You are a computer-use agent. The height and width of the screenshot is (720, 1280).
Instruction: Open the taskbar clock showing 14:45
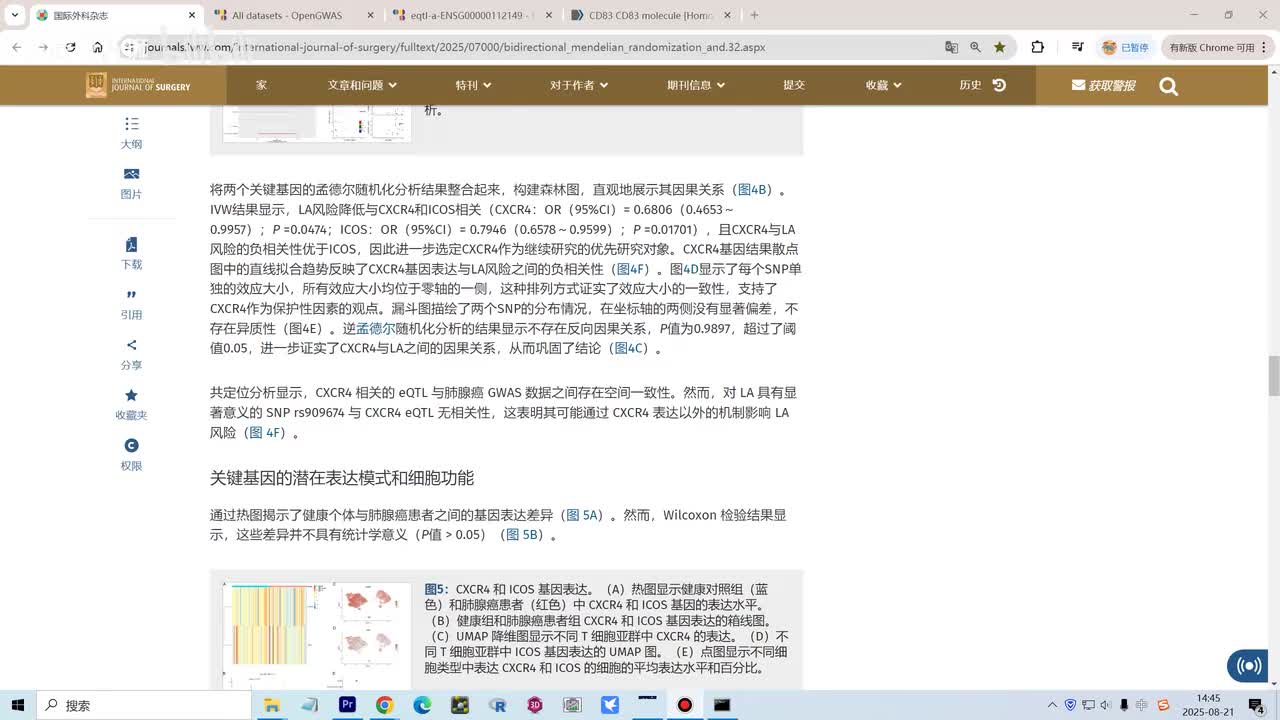(x=1208, y=705)
